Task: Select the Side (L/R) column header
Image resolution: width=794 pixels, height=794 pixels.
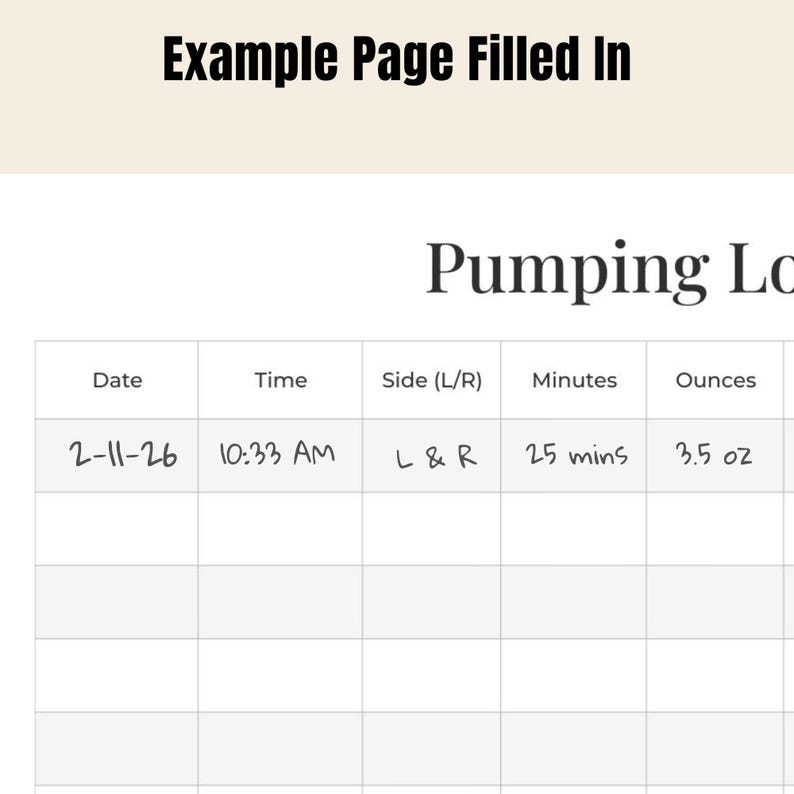Action: 432,380
